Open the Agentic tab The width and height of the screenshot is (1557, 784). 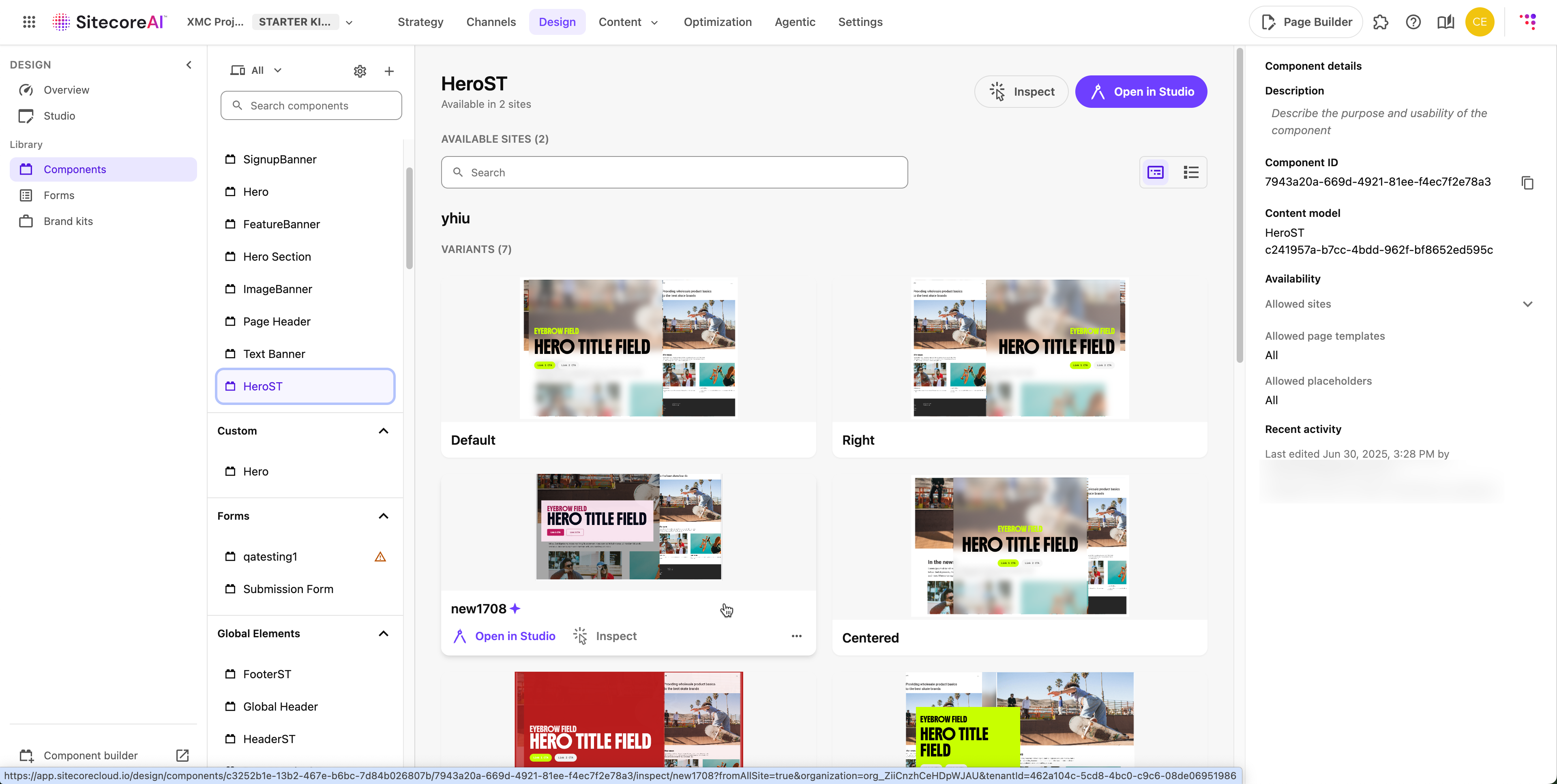[x=795, y=22]
